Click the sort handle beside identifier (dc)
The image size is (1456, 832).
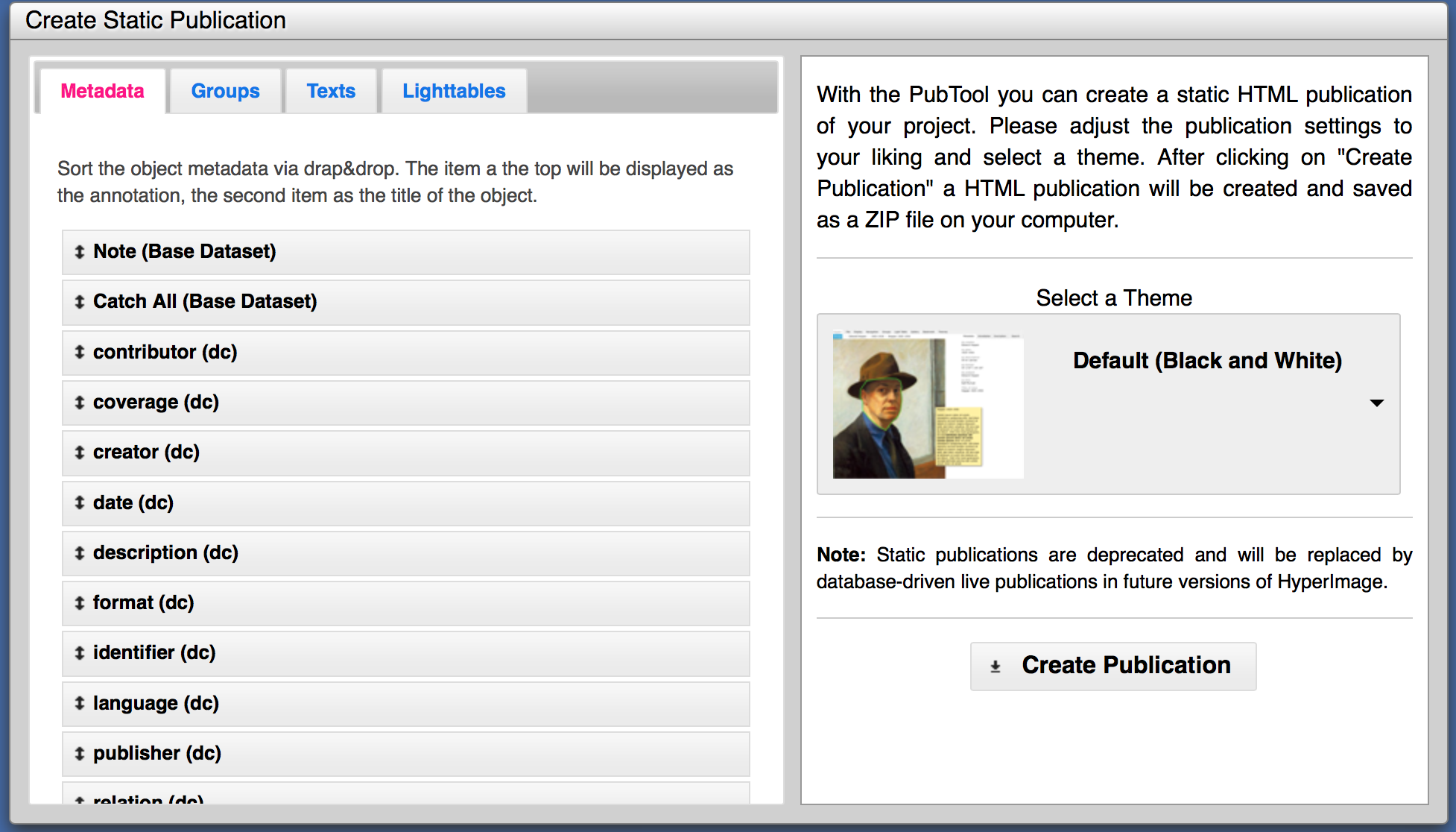click(80, 653)
